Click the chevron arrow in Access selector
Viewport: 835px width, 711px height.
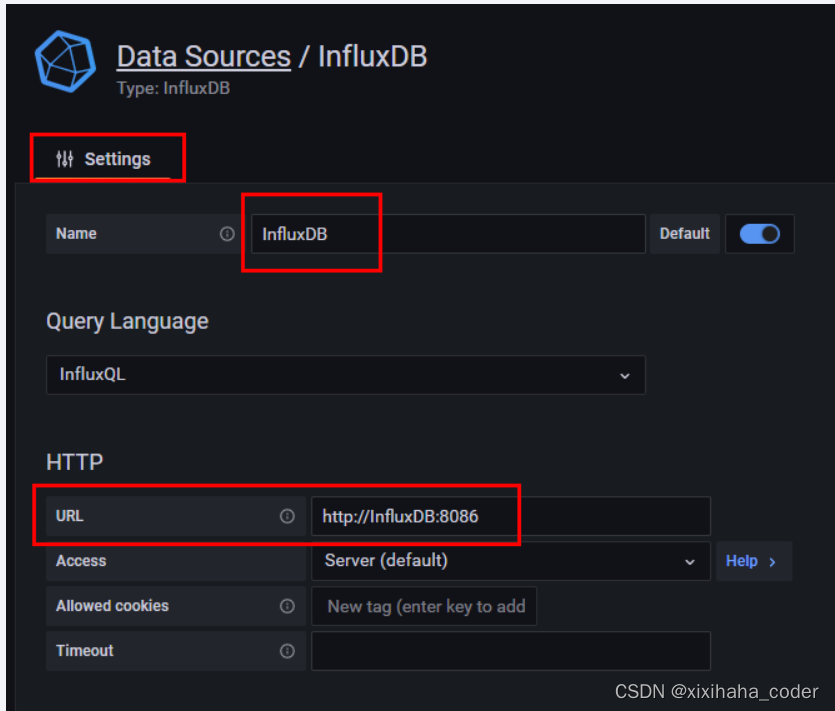(x=690, y=562)
